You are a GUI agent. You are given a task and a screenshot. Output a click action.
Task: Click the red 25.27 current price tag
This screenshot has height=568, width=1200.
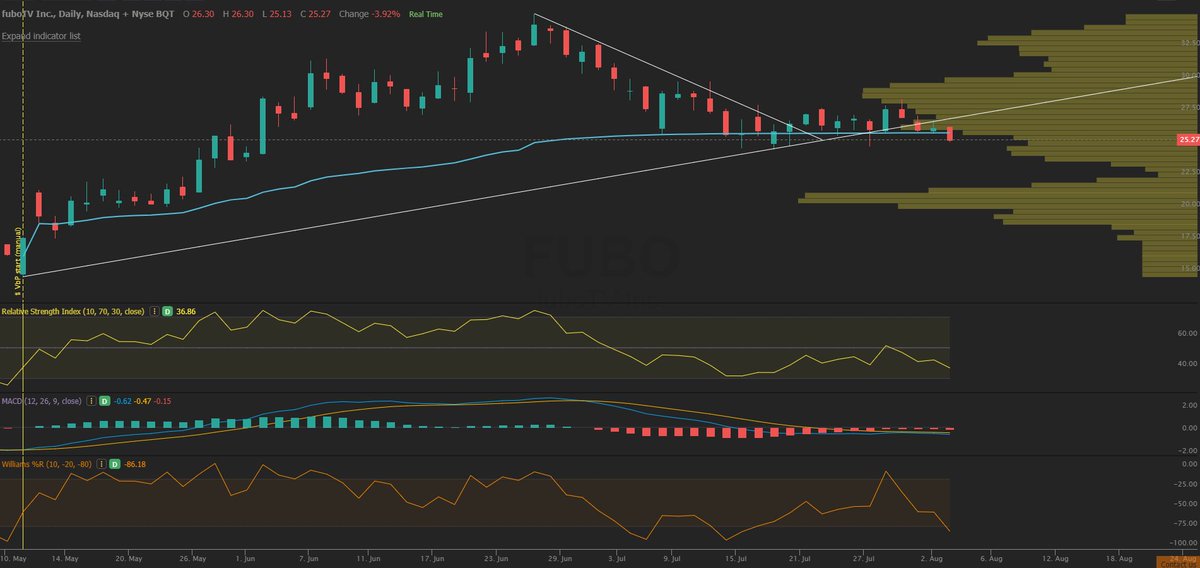[x=1189, y=140]
